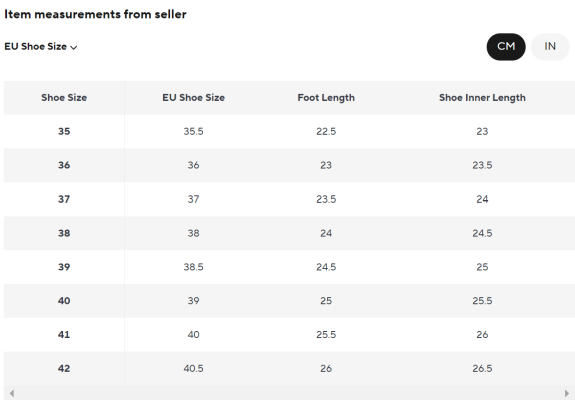Select the Foot Length column header
The height and width of the screenshot is (400, 575).
[x=326, y=98]
